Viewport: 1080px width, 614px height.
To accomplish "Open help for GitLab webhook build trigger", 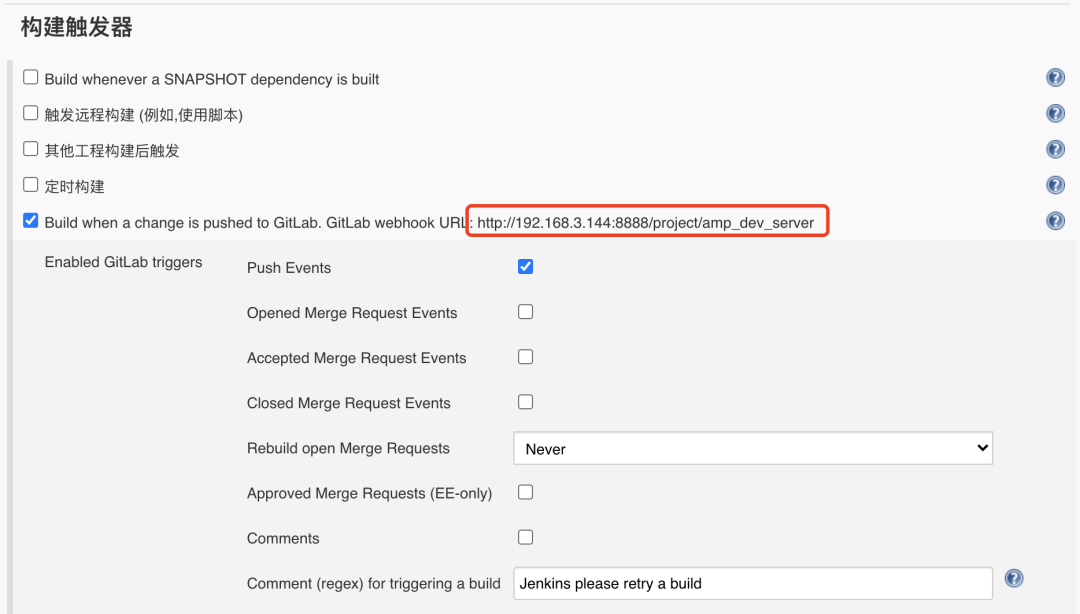I will (1055, 221).
